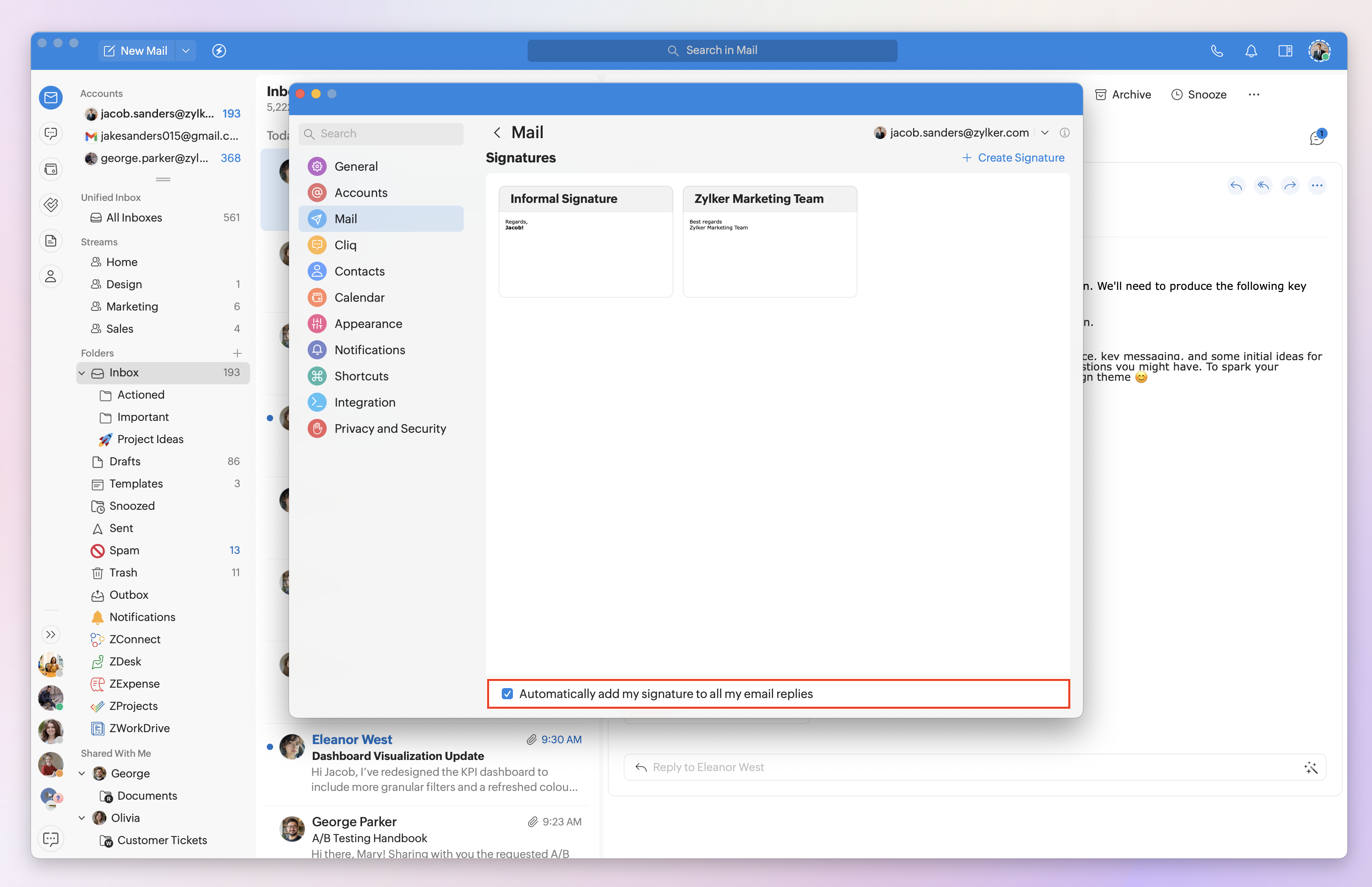This screenshot has height=887, width=1372.
Task: Collapse the George shared folder
Action: click(82, 773)
